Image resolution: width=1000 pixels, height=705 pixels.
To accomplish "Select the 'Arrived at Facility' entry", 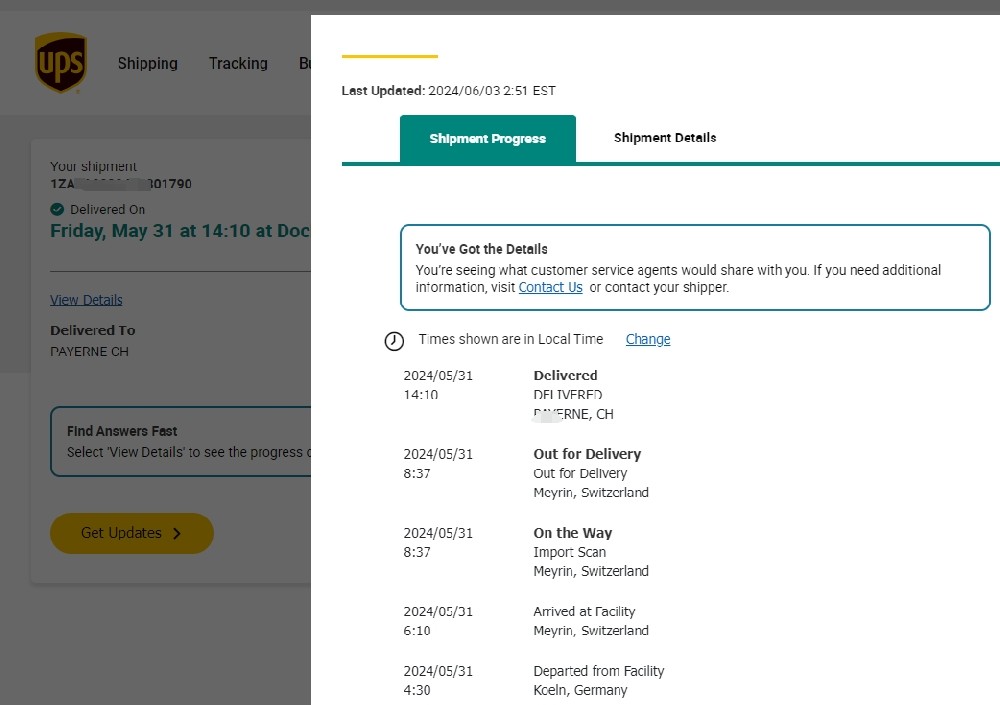I will [x=584, y=611].
